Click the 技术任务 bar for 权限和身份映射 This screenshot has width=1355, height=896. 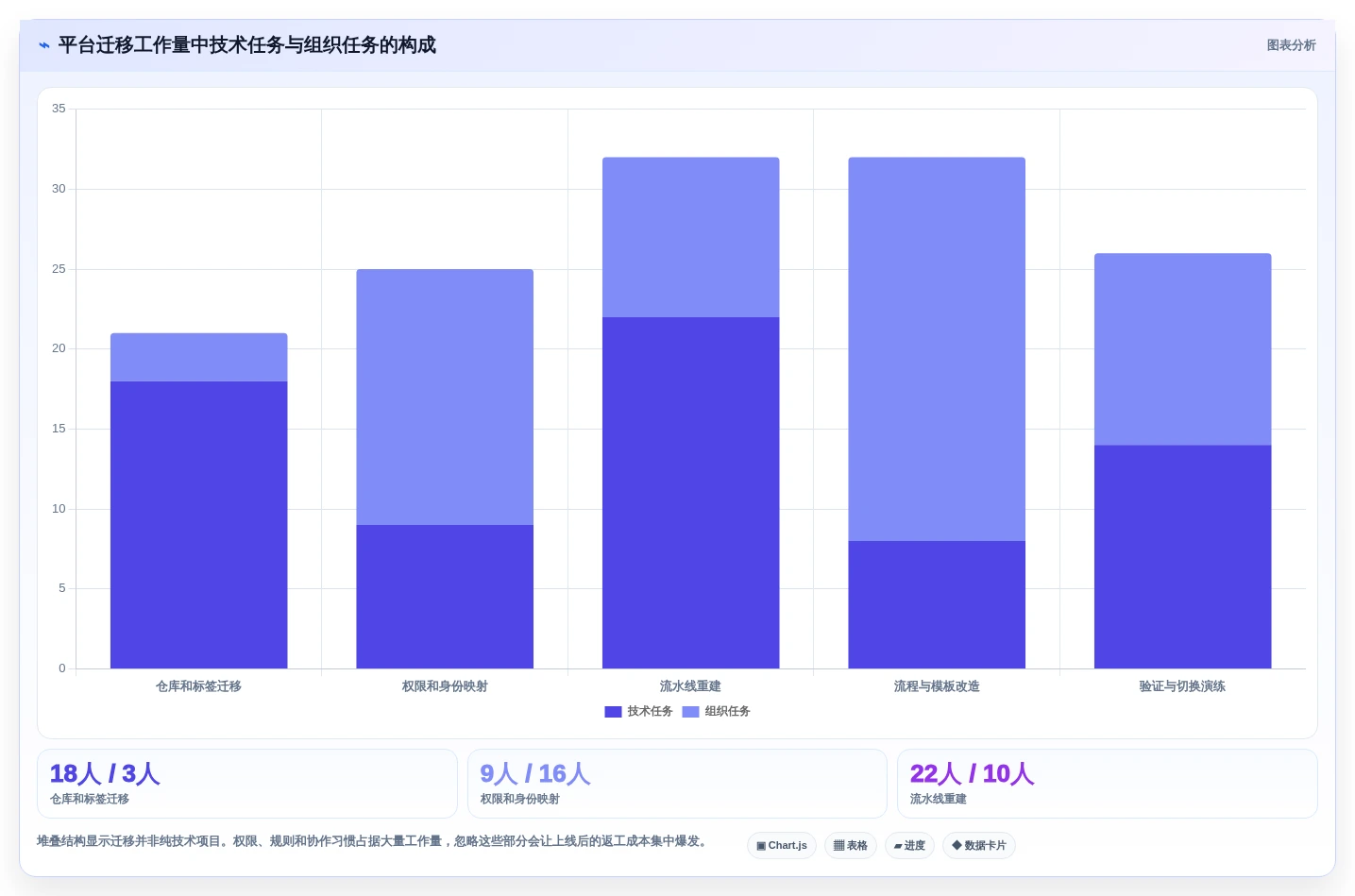[445, 597]
